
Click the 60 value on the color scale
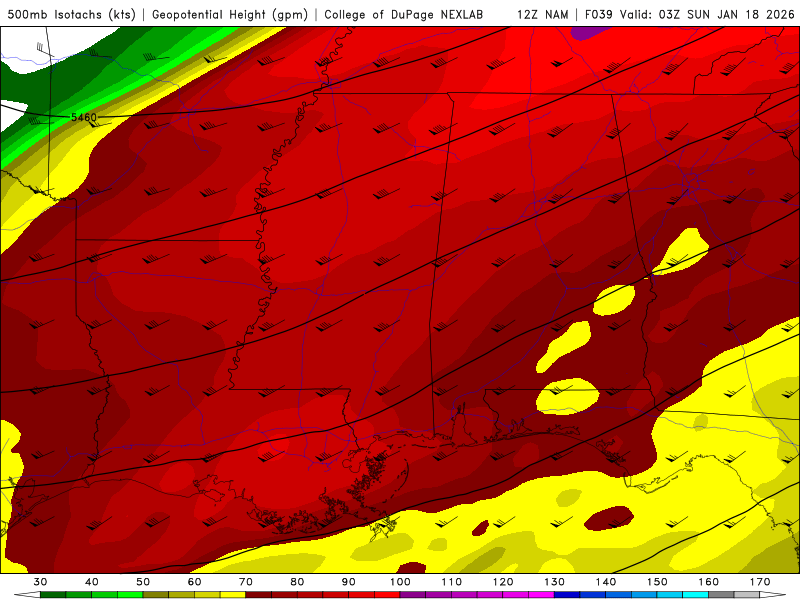click(194, 582)
